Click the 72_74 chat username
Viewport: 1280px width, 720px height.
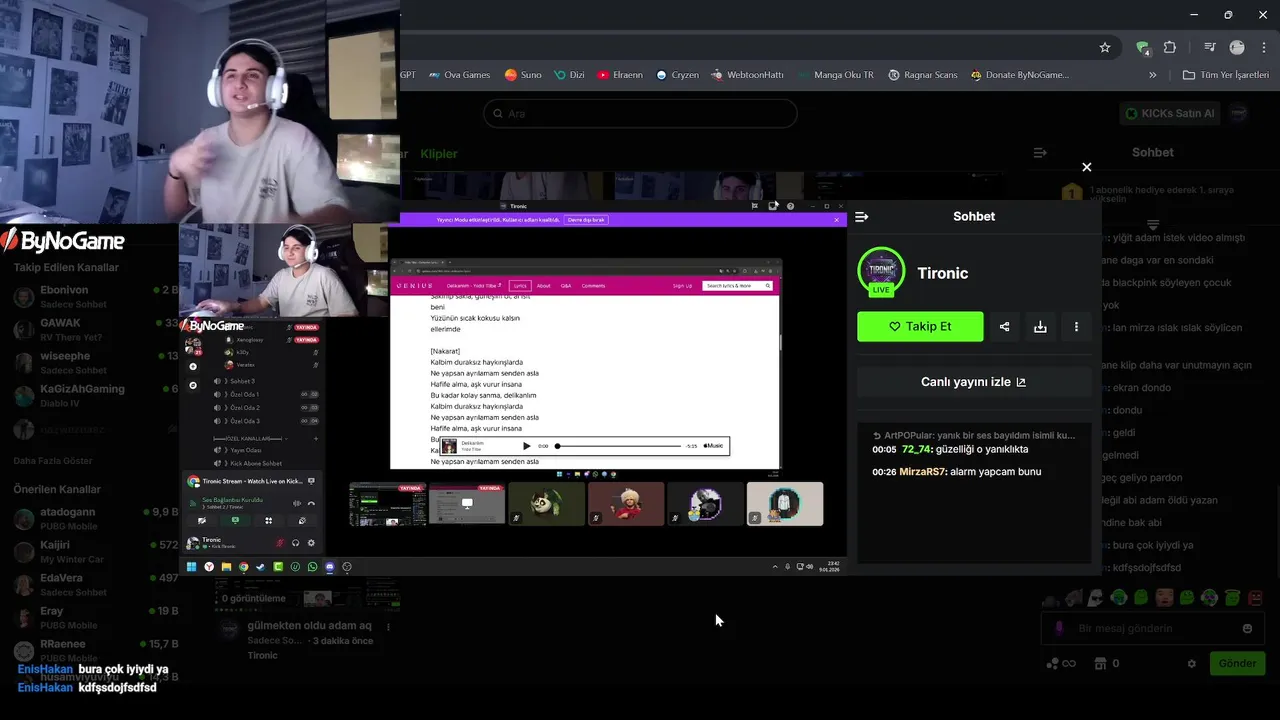point(916,449)
